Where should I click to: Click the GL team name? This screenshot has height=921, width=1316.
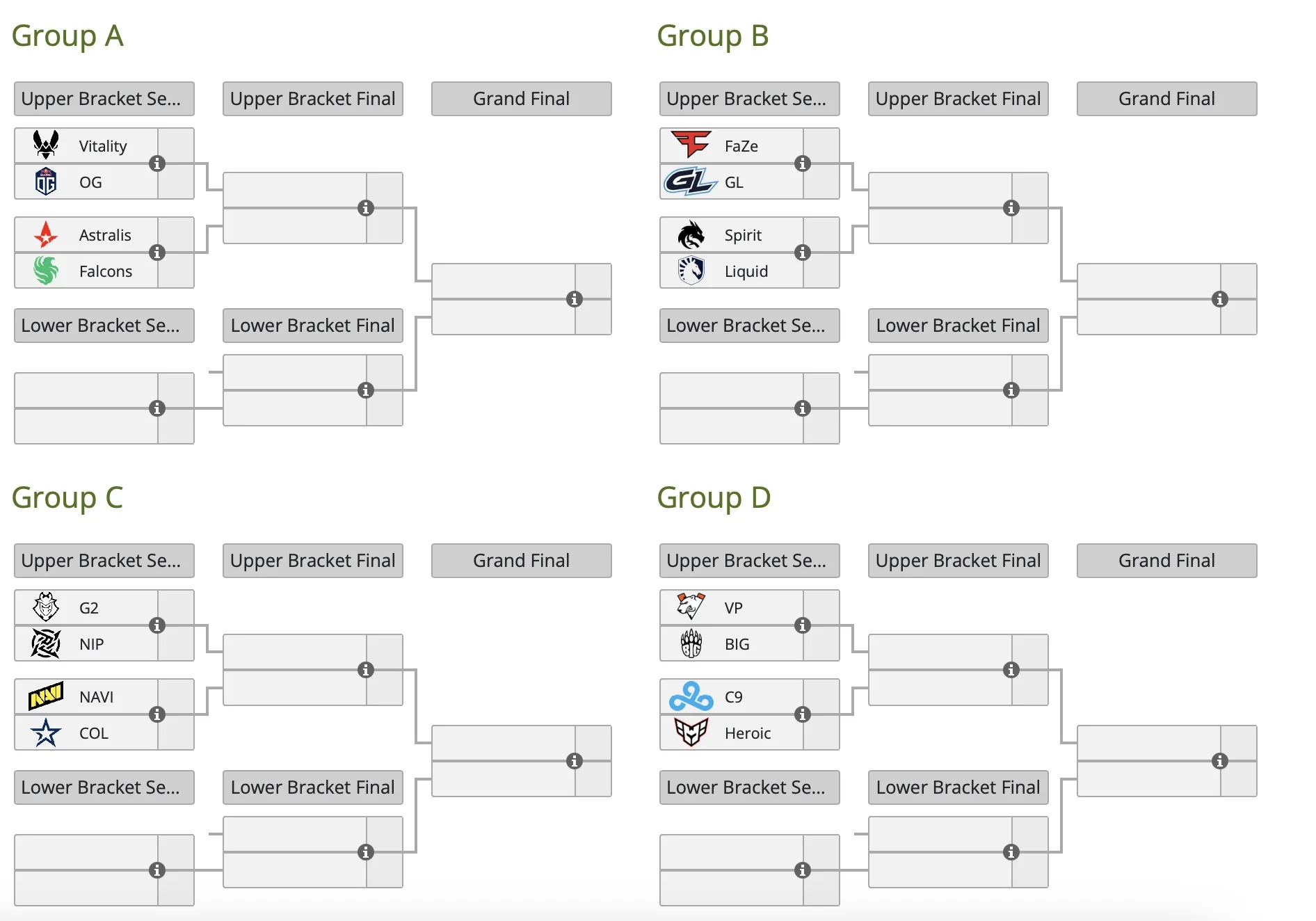[734, 182]
